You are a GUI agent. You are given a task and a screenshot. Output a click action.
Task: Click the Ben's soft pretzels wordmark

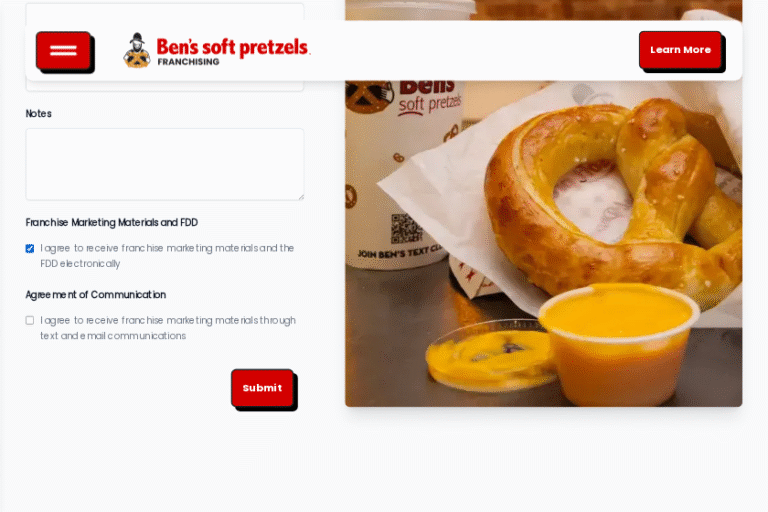coord(233,47)
